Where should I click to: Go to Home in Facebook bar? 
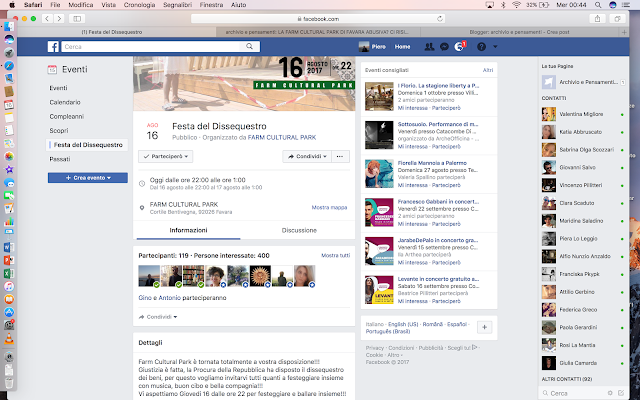pyautogui.click(x=402, y=47)
